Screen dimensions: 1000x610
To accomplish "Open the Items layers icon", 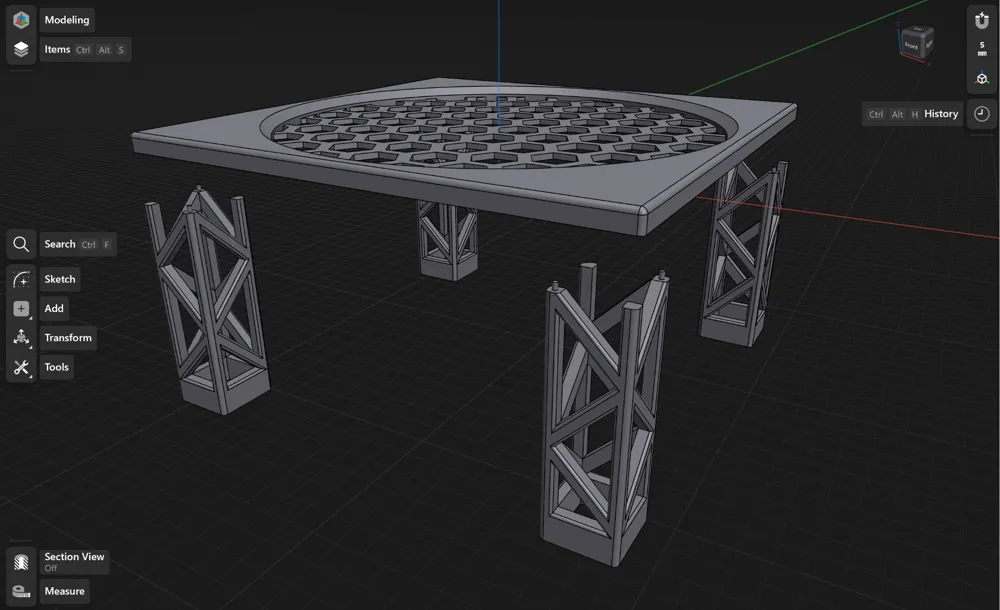I will [x=21, y=50].
